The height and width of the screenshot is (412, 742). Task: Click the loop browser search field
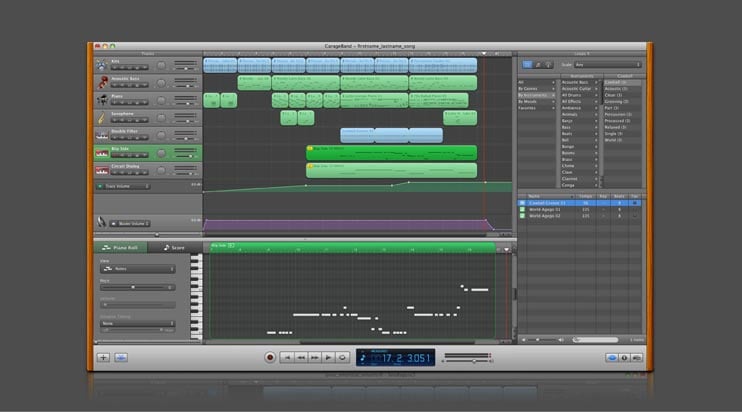(x=595, y=340)
